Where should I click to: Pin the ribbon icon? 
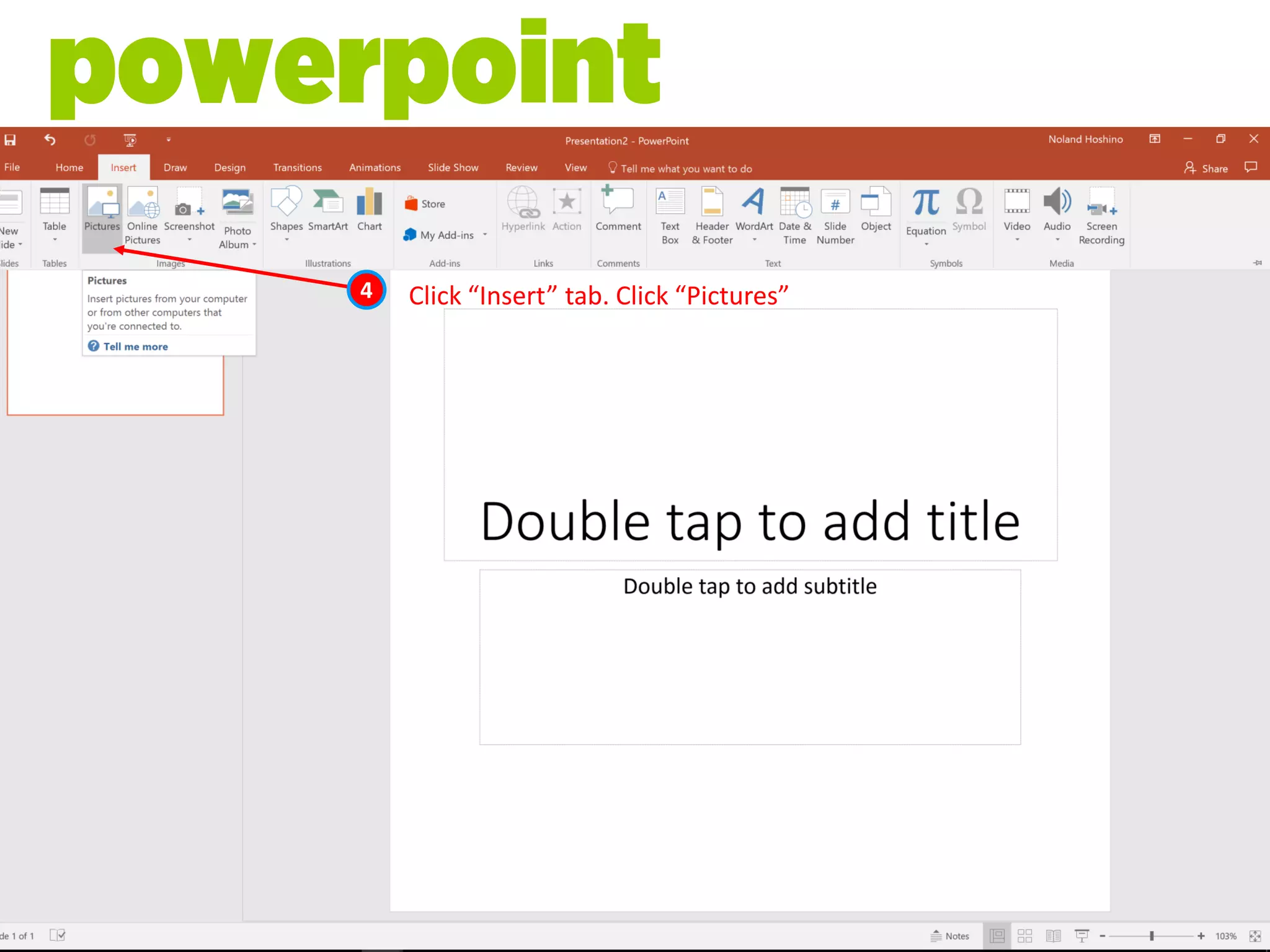click(1258, 263)
